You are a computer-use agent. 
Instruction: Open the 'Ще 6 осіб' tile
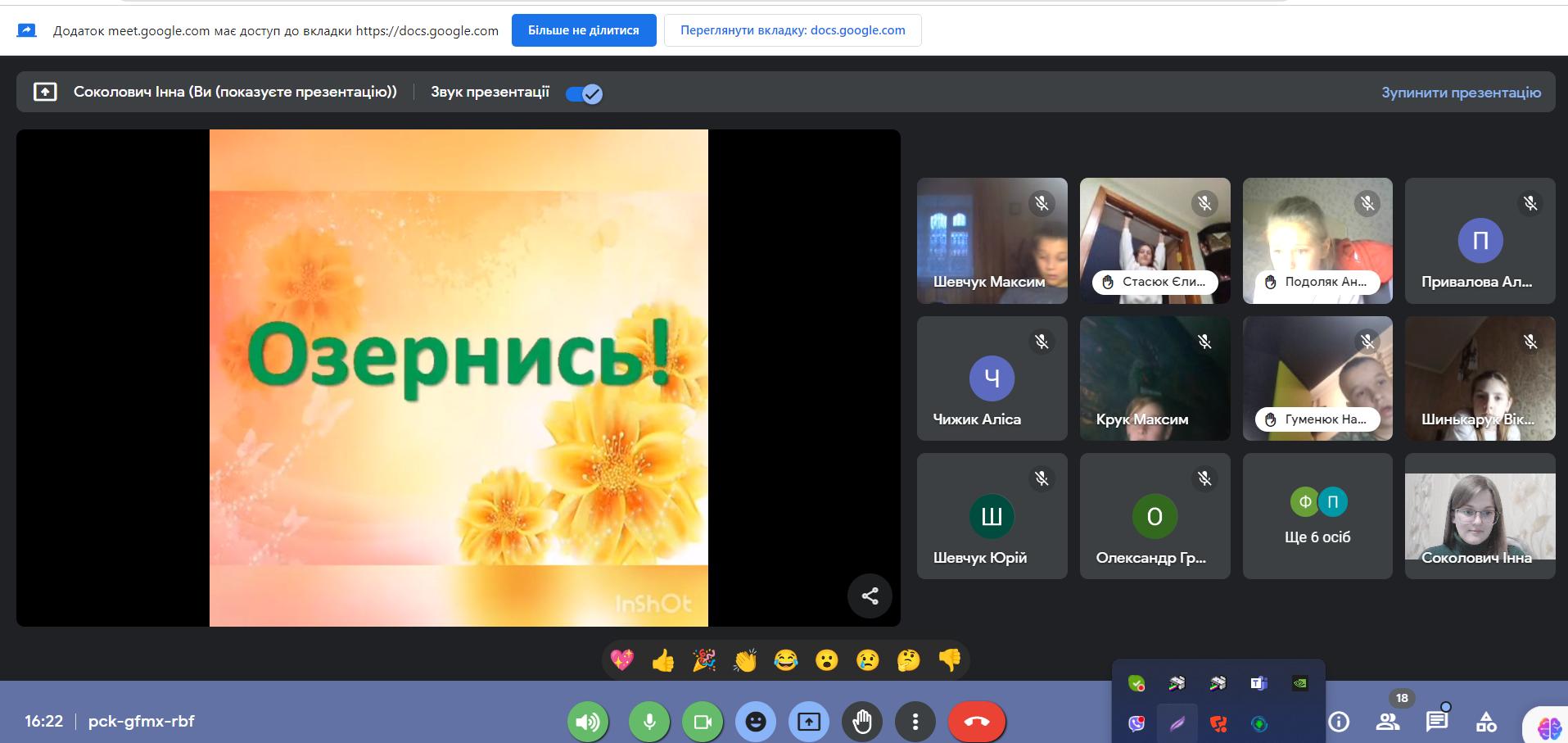coord(1317,516)
